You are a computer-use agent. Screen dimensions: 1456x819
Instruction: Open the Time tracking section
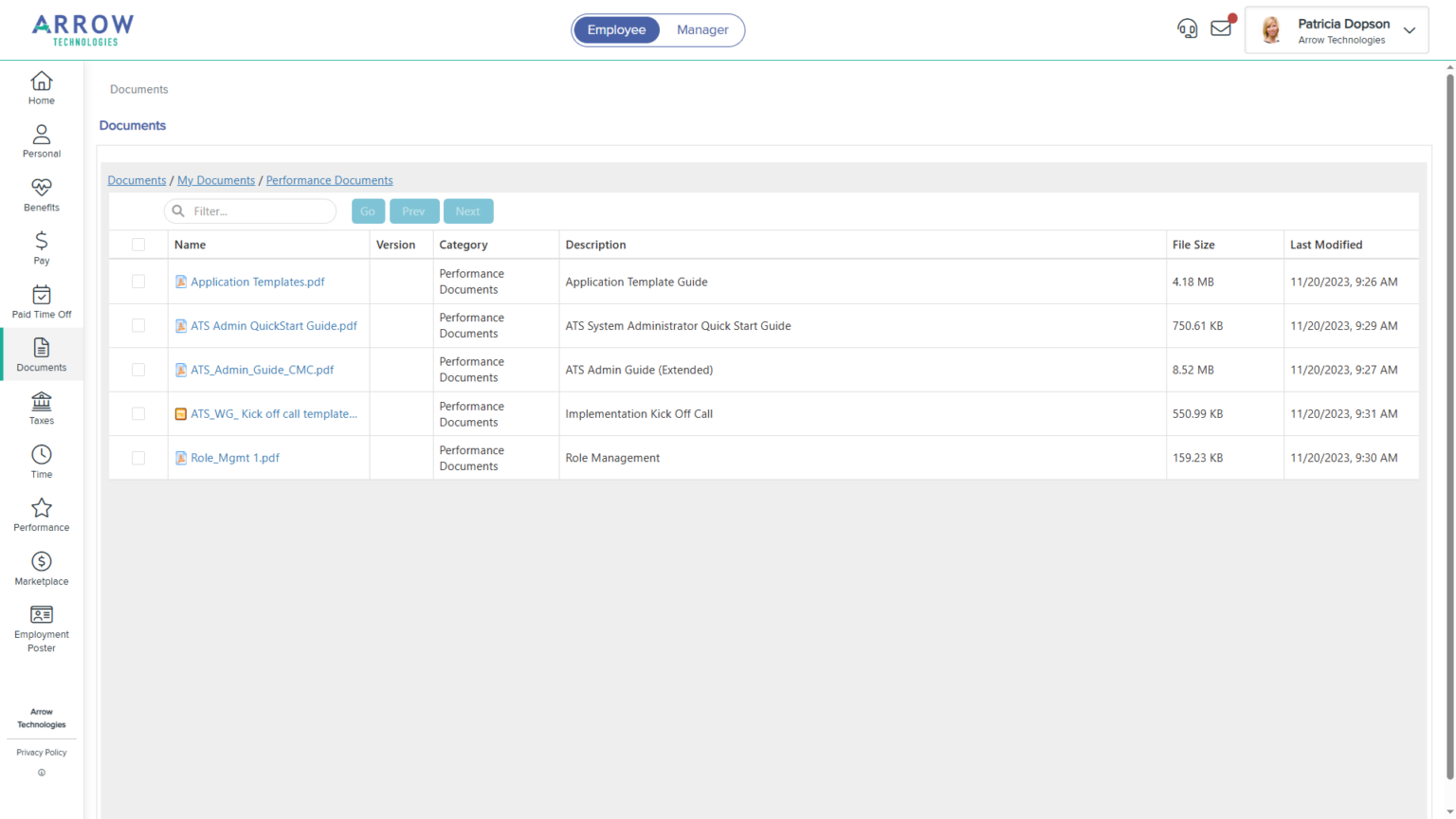point(41,462)
